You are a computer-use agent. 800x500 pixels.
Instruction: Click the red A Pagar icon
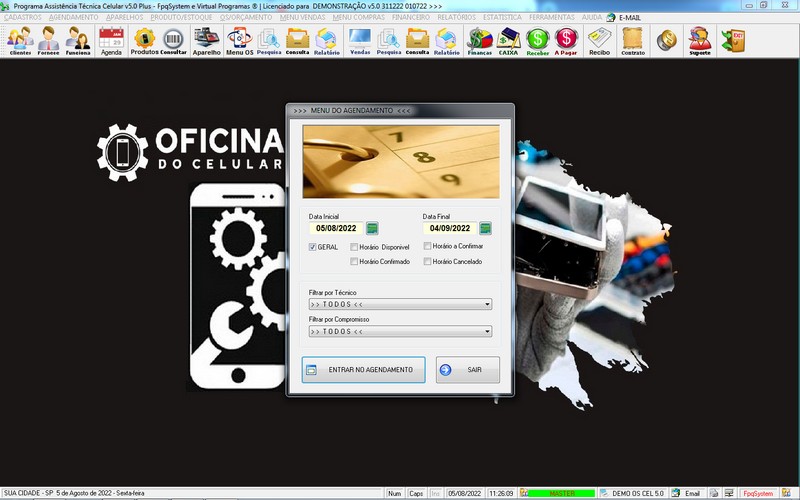pyautogui.click(x=566, y=41)
